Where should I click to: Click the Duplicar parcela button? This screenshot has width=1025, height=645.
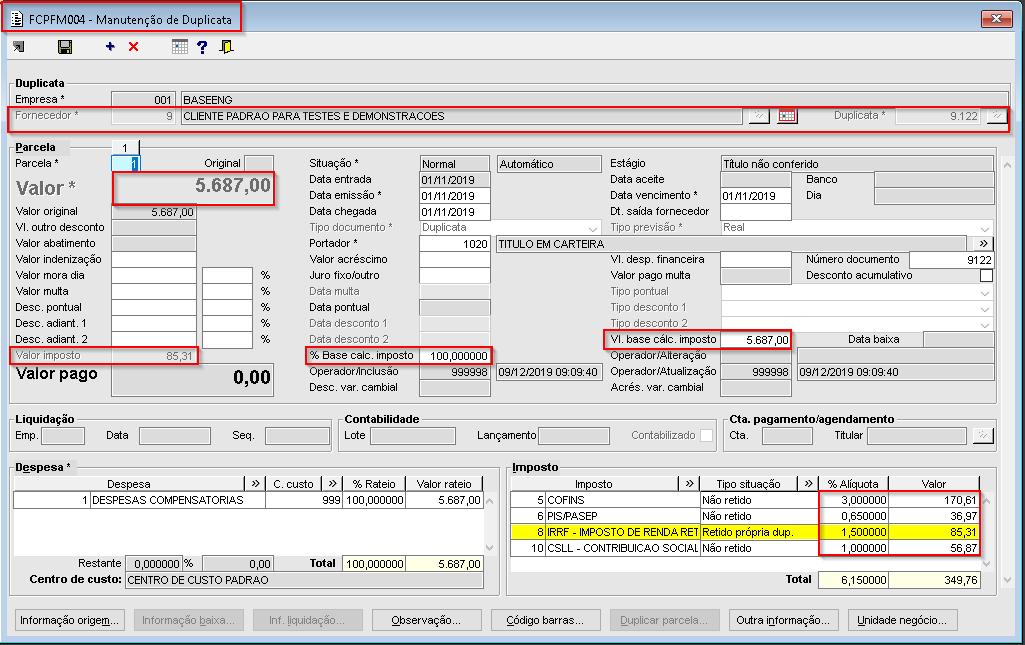tap(664, 620)
